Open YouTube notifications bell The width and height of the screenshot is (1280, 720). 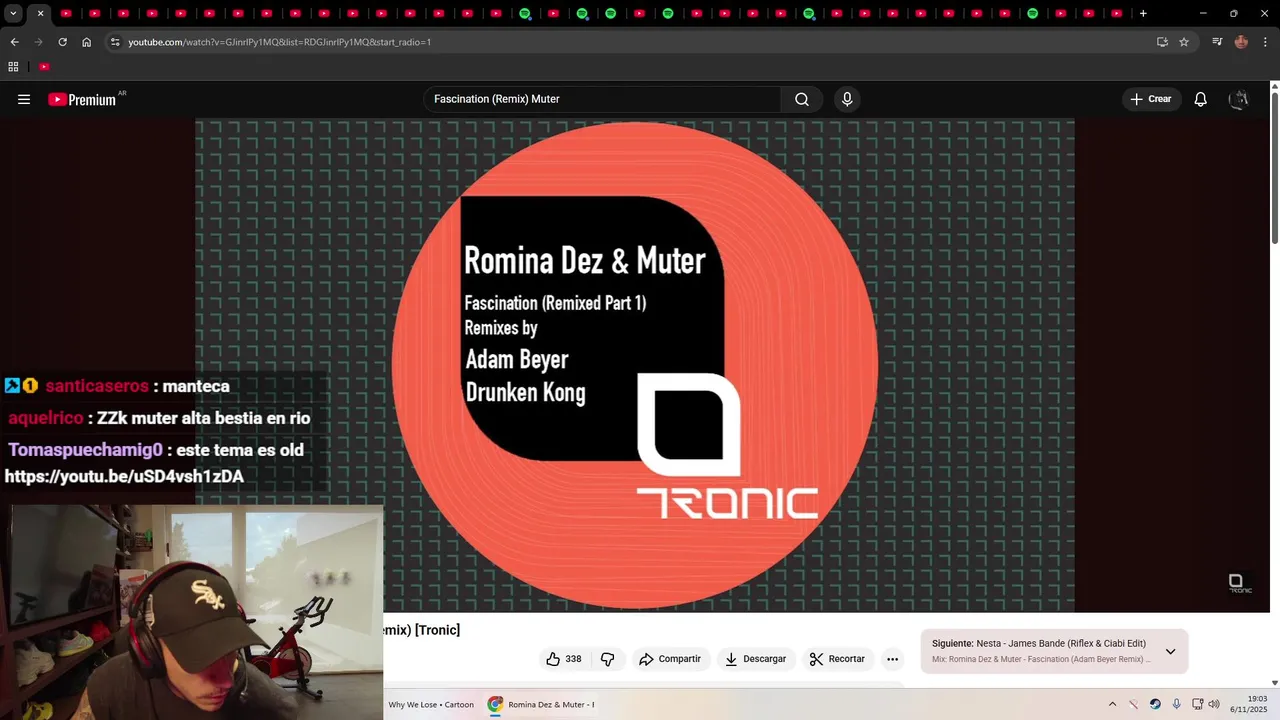point(1201,99)
